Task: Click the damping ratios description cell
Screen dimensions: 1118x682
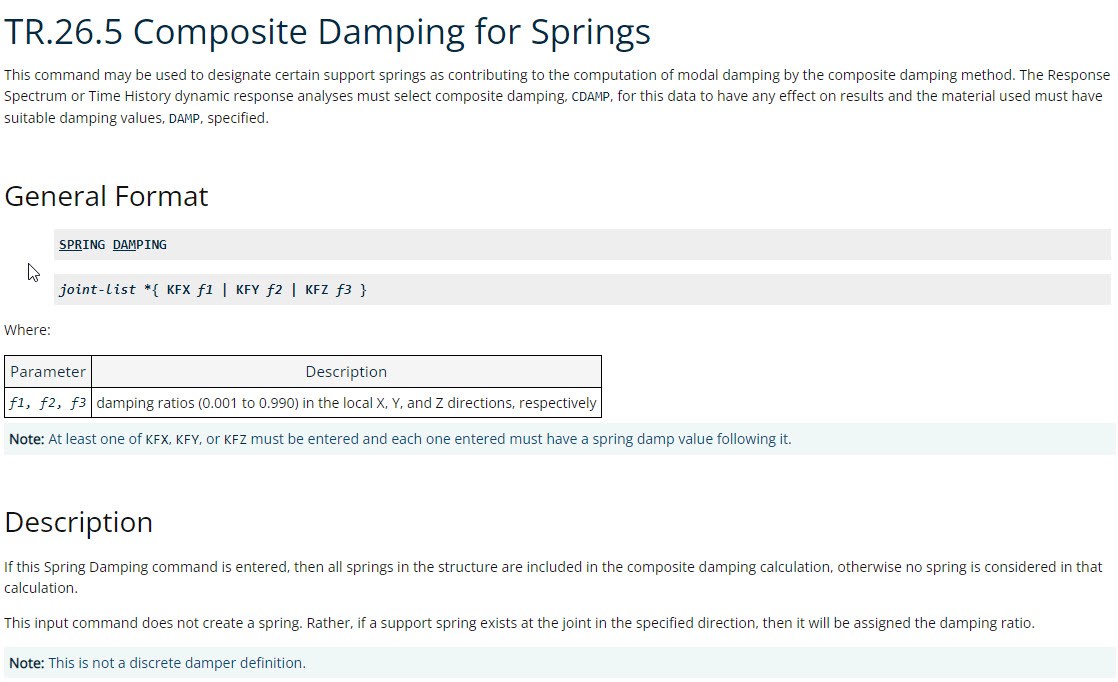Action: click(347, 403)
